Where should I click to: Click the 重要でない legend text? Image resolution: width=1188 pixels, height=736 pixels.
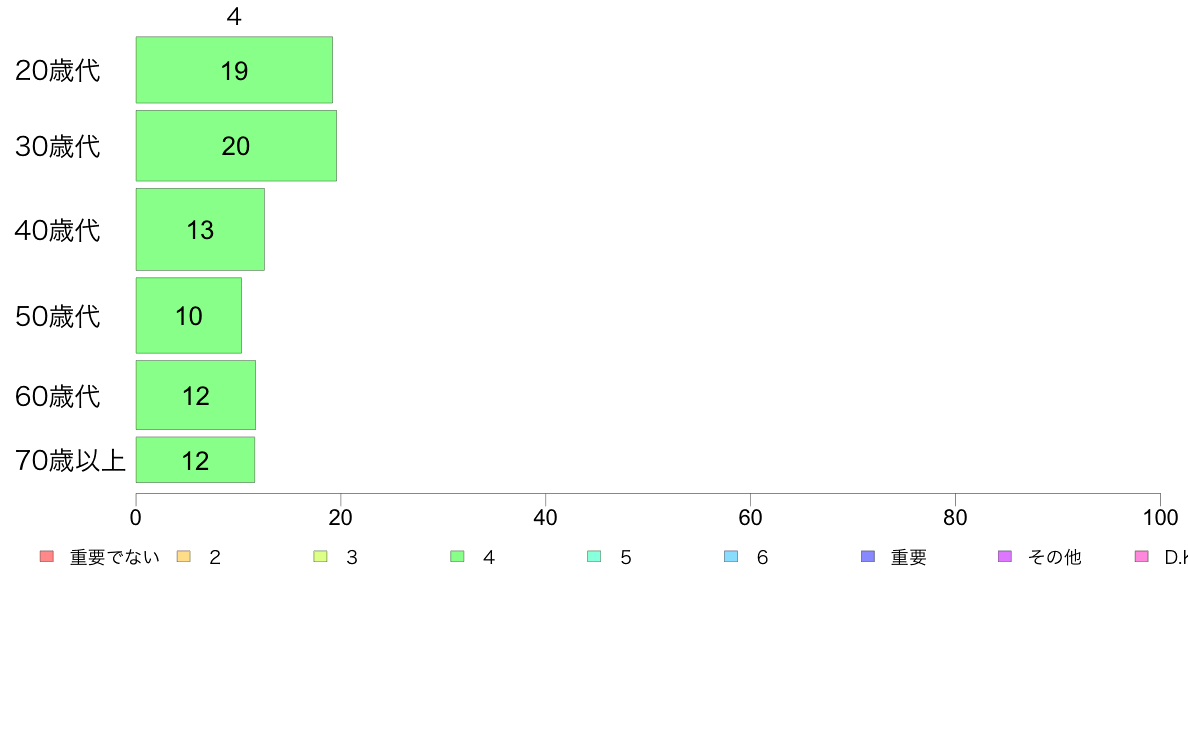coord(114,557)
